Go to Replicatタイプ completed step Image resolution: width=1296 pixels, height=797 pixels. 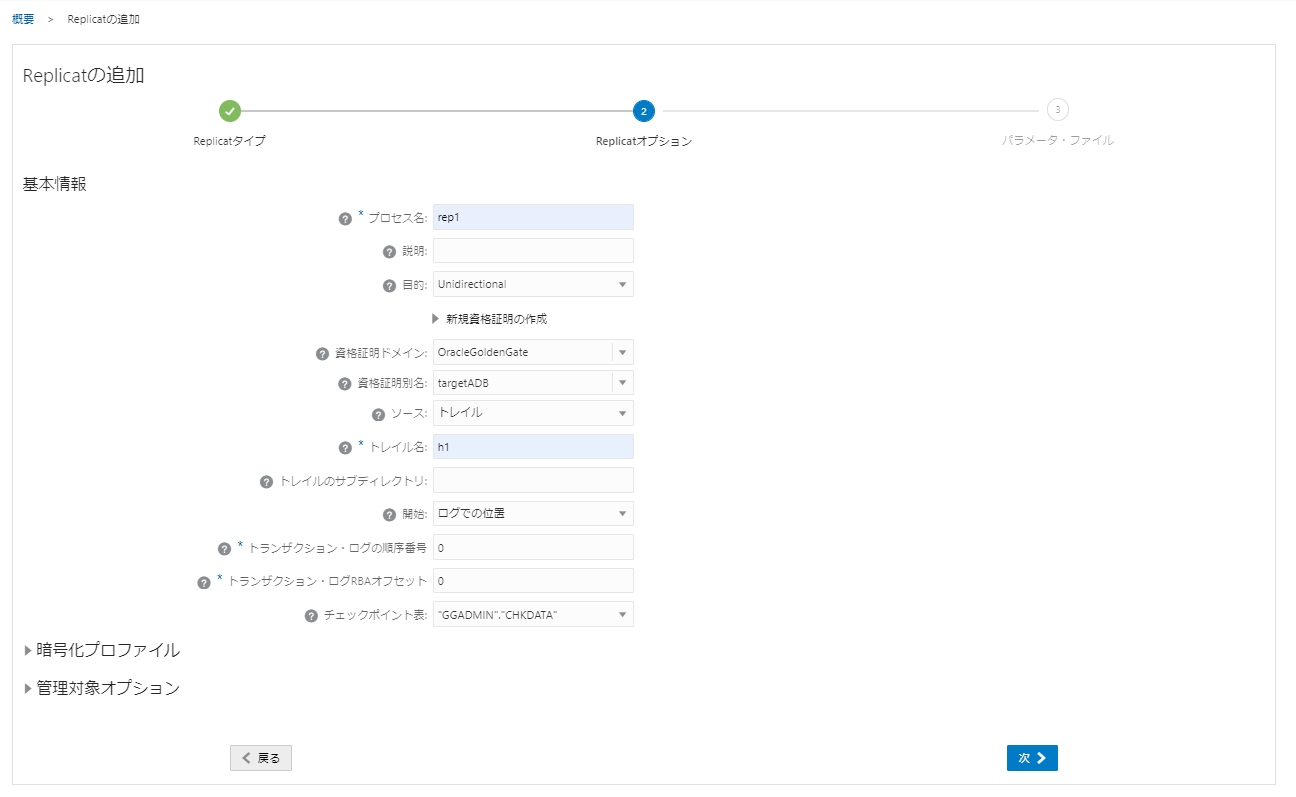(x=229, y=111)
